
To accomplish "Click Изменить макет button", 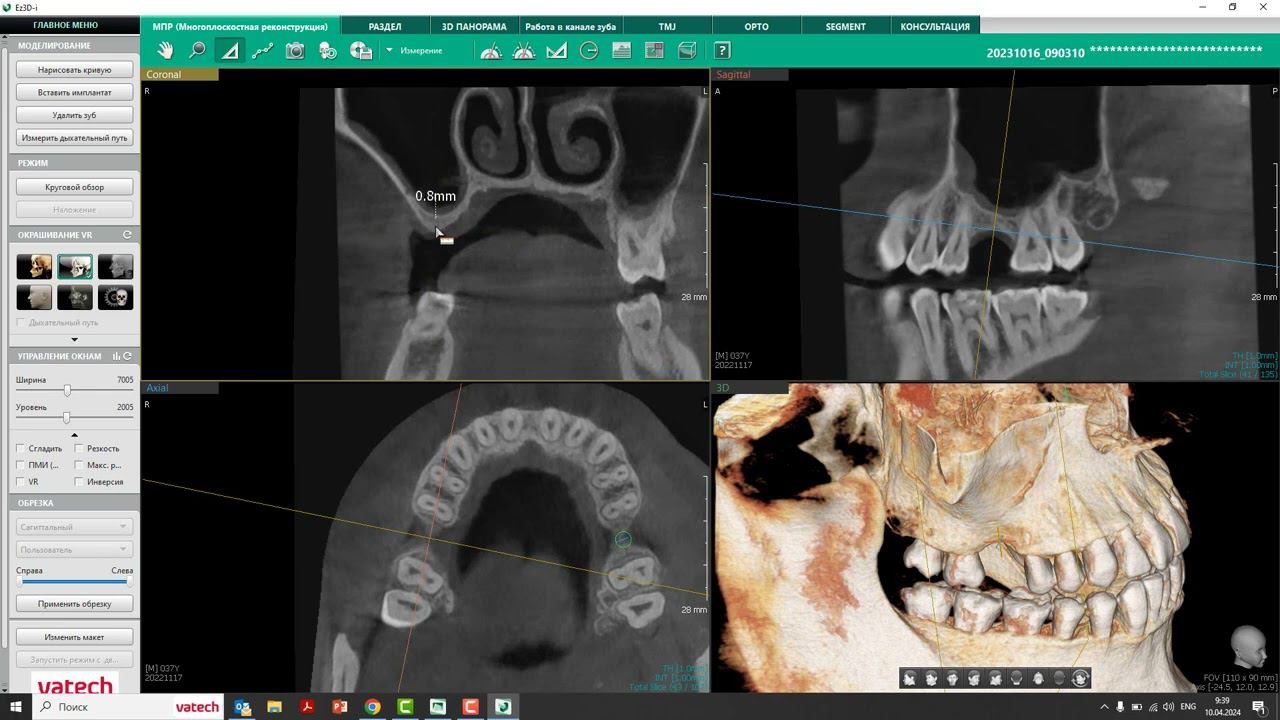I will click(74, 637).
